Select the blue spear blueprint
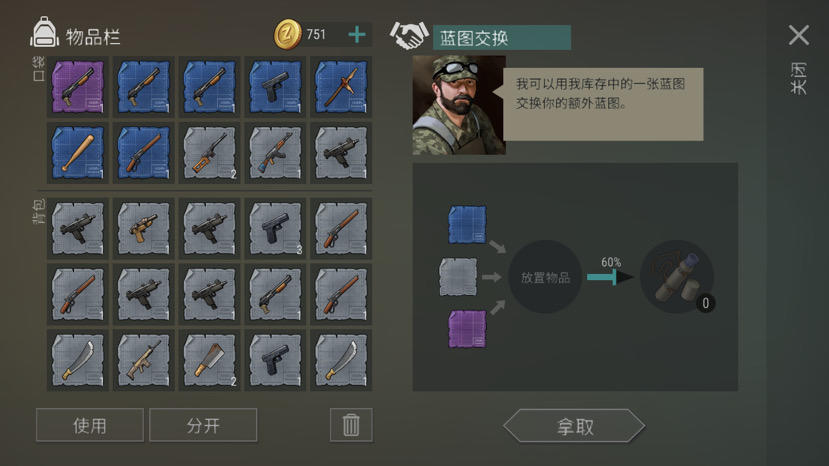 click(341, 87)
